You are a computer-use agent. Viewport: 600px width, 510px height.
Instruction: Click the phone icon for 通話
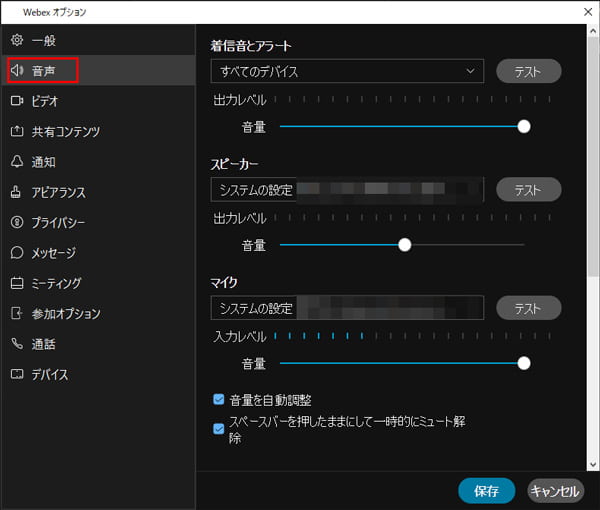[x=17, y=344]
